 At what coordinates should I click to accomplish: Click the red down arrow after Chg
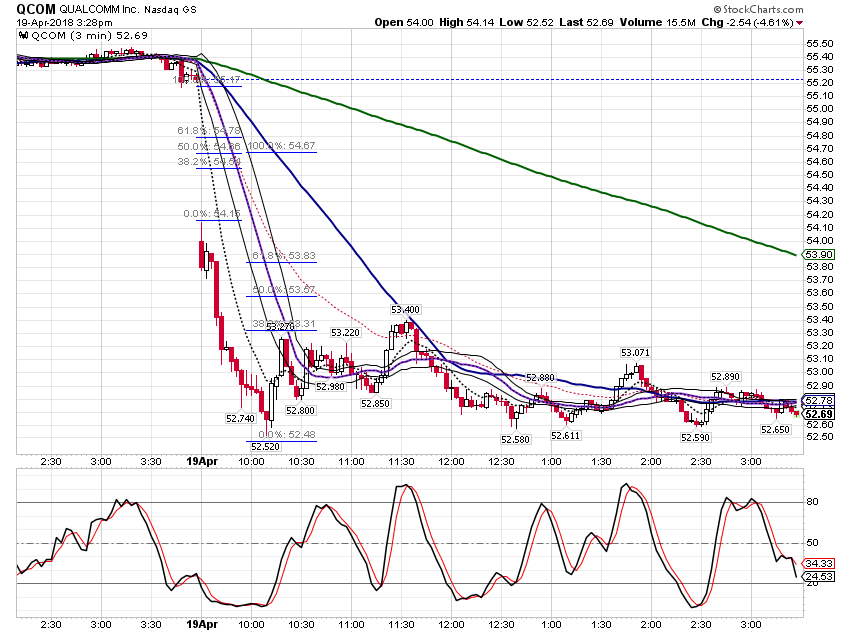[x=800, y=23]
